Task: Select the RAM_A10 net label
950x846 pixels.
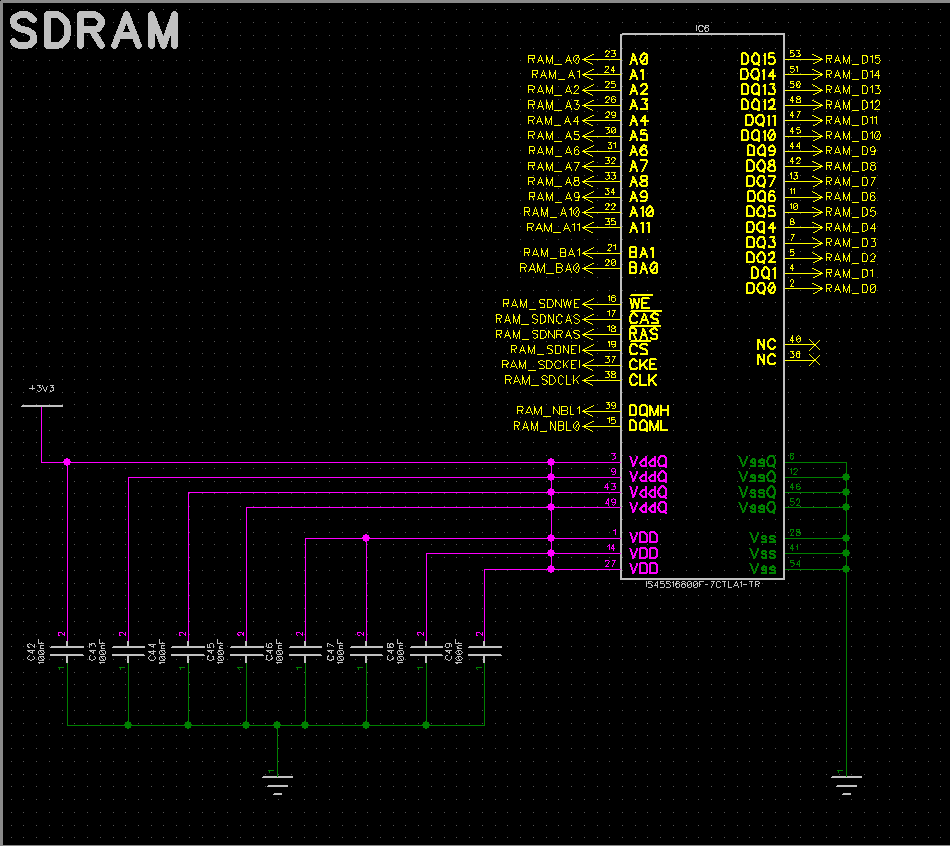Action: coord(552,212)
